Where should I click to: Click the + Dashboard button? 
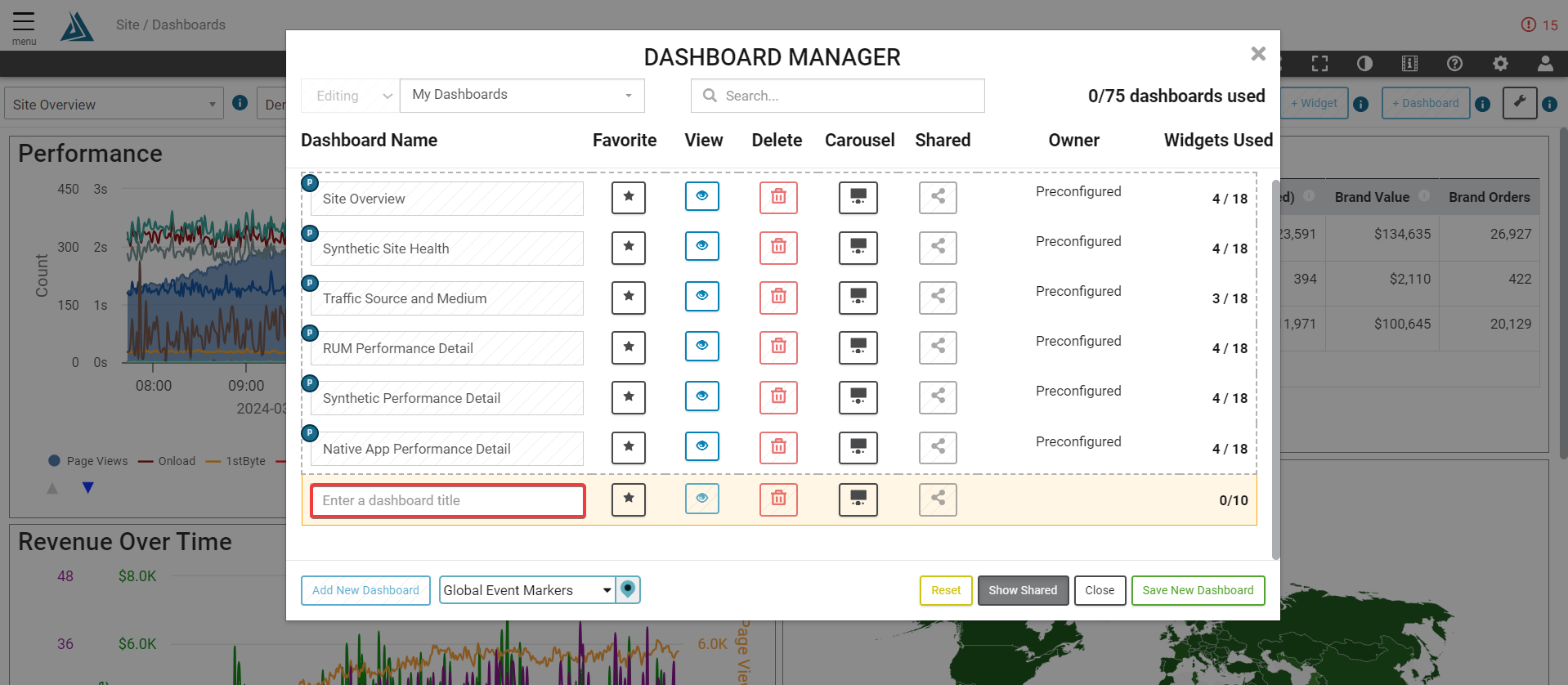[x=1426, y=103]
